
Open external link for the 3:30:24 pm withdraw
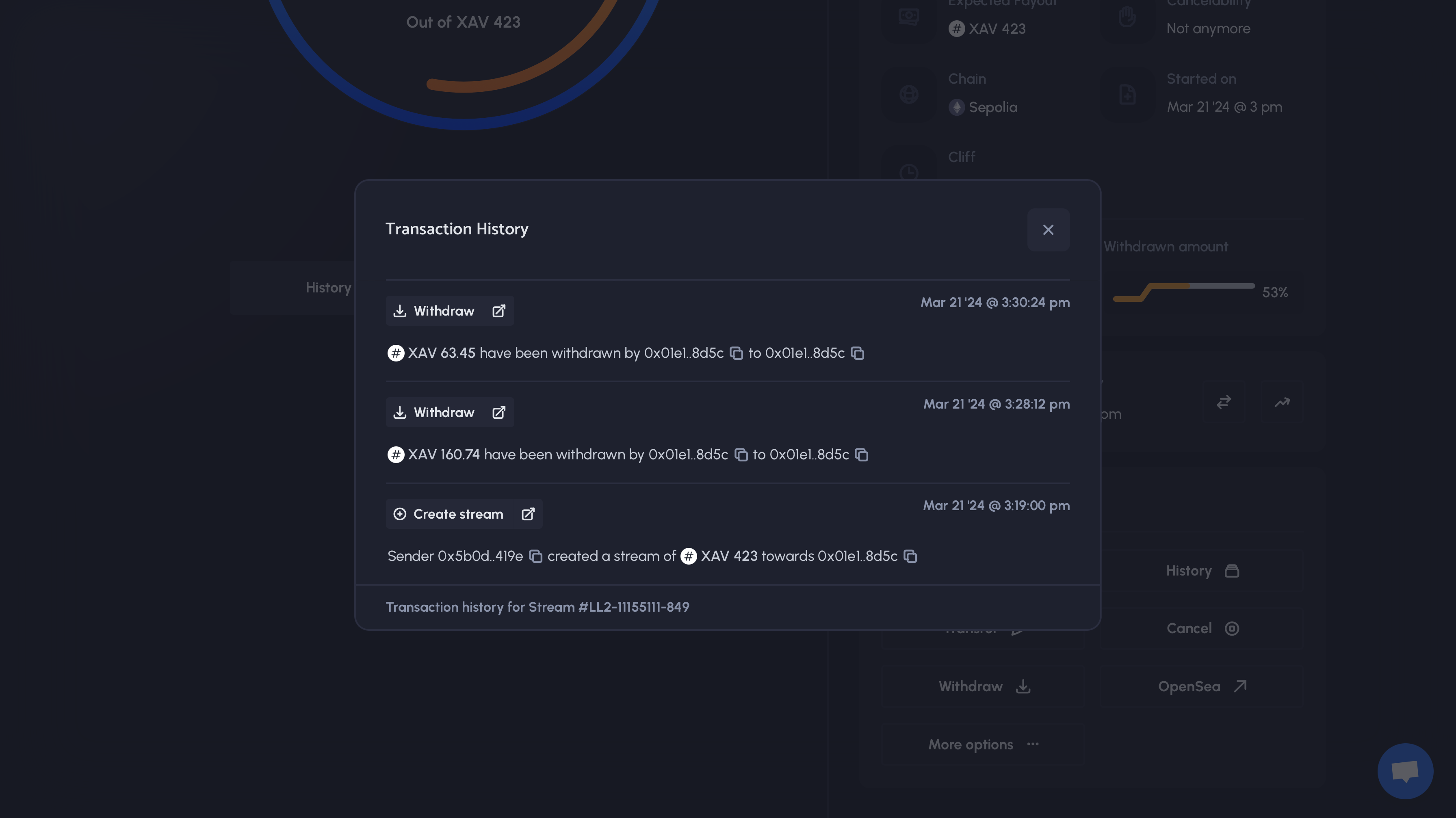tap(498, 311)
